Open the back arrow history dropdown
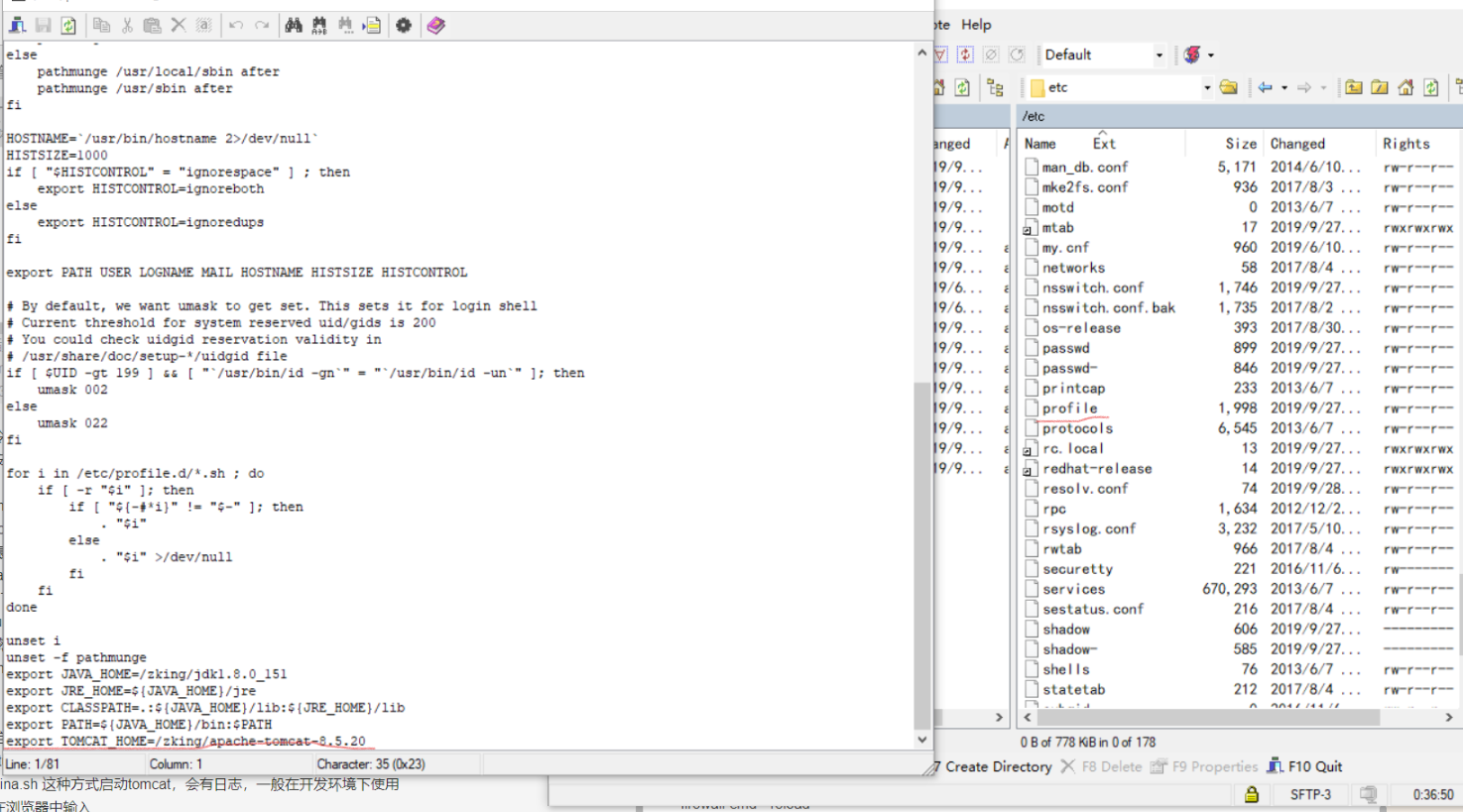The image size is (1463, 812). point(1284,87)
